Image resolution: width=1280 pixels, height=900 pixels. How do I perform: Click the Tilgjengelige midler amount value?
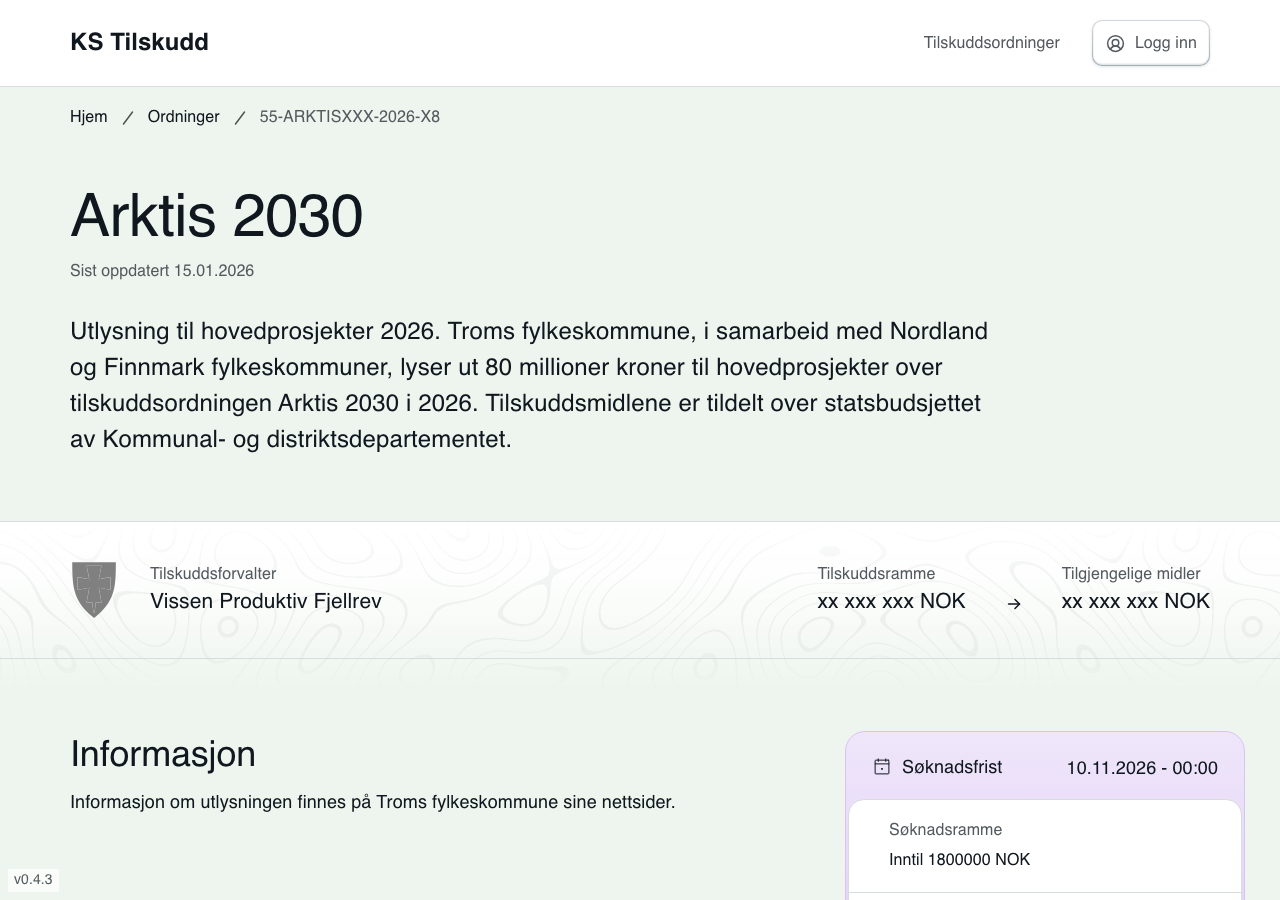[1135, 601]
